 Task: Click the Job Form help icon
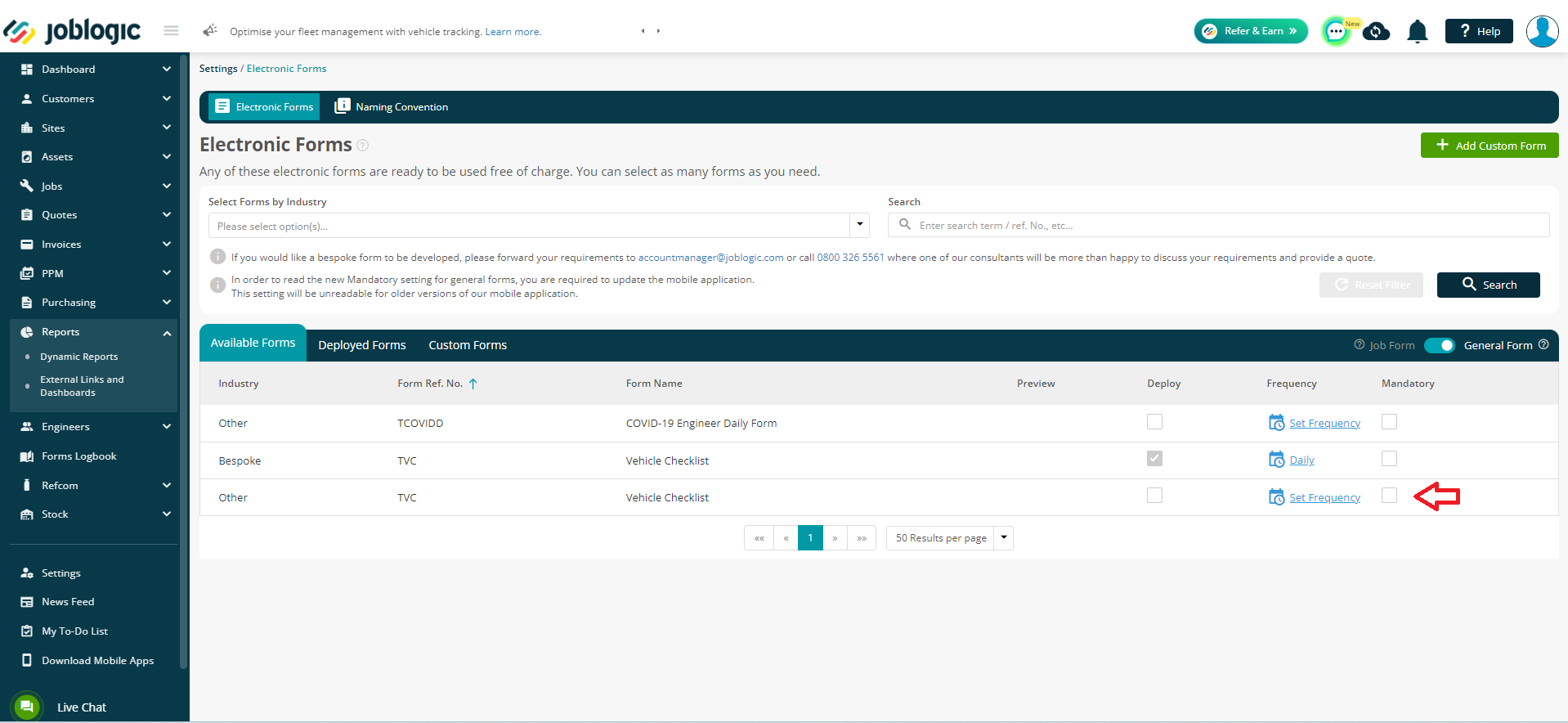[1360, 344]
